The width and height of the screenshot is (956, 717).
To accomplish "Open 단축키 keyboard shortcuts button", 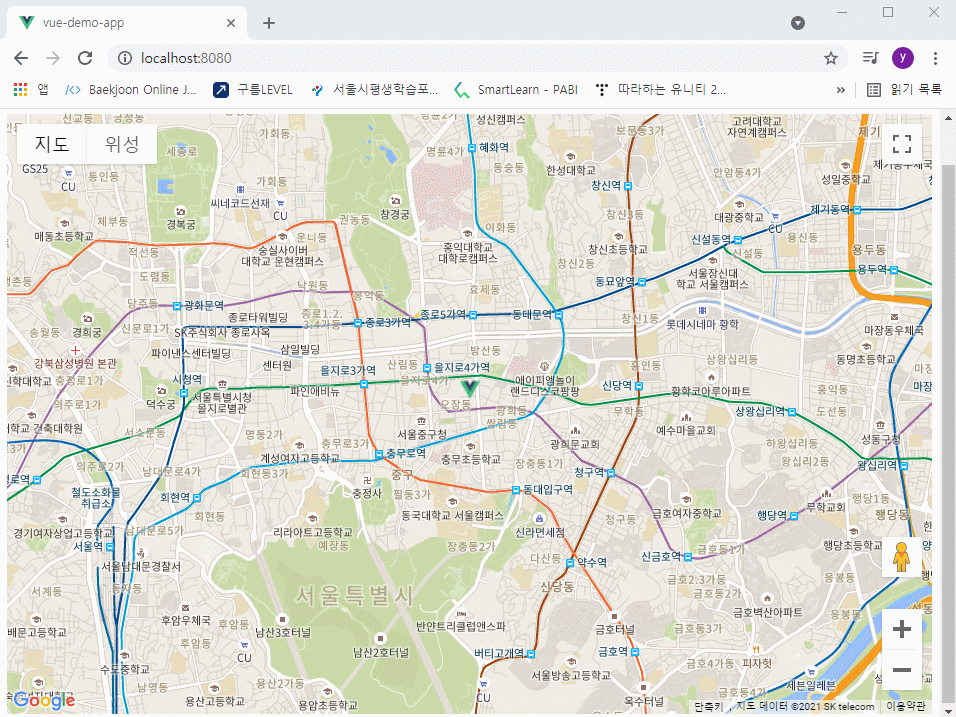I will click(x=707, y=706).
